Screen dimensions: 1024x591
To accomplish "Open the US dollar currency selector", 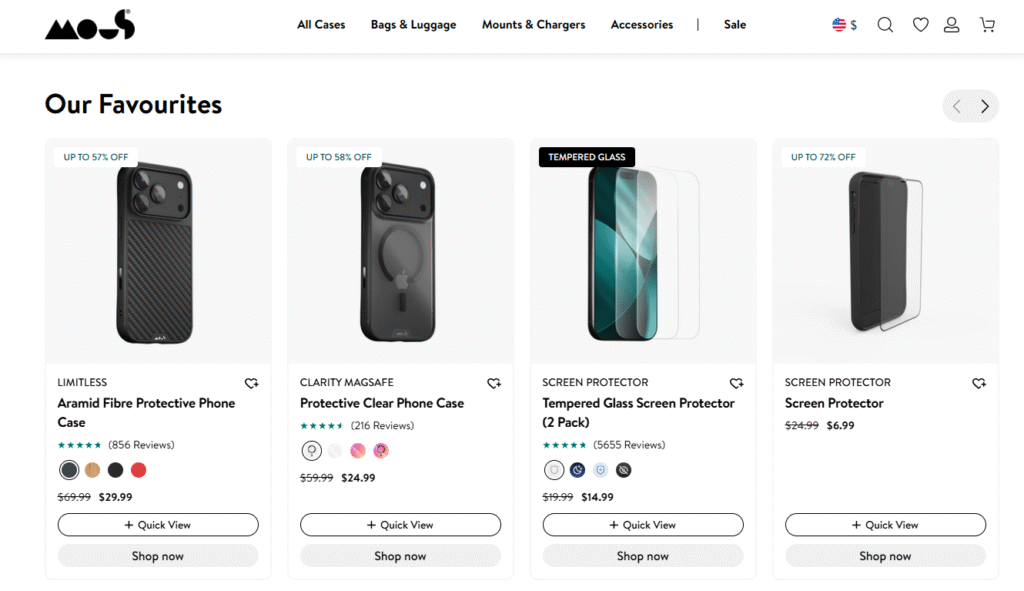I will pos(845,25).
